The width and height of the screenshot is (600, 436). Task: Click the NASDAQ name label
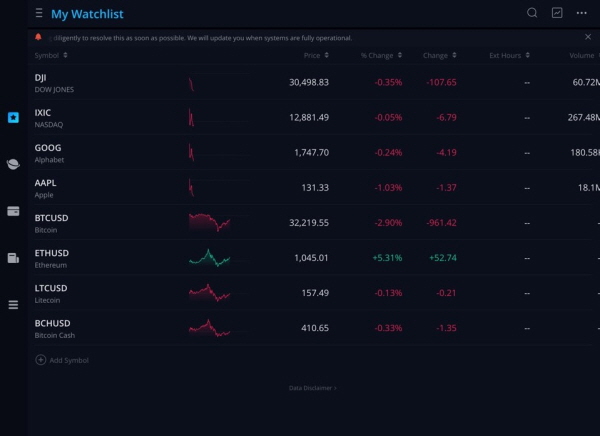pos(49,124)
